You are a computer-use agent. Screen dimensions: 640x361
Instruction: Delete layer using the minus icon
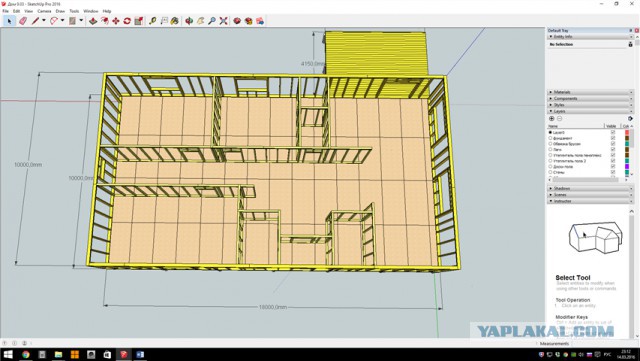pos(560,118)
